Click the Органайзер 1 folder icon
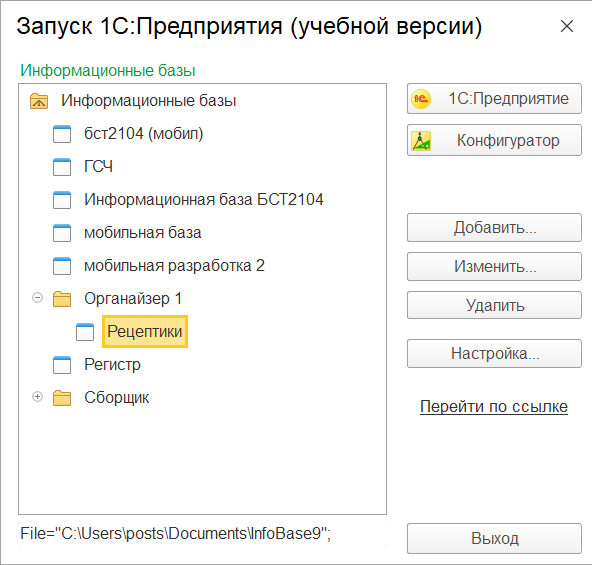Image resolution: width=592 pixels, height=565 pixels. 62,299
